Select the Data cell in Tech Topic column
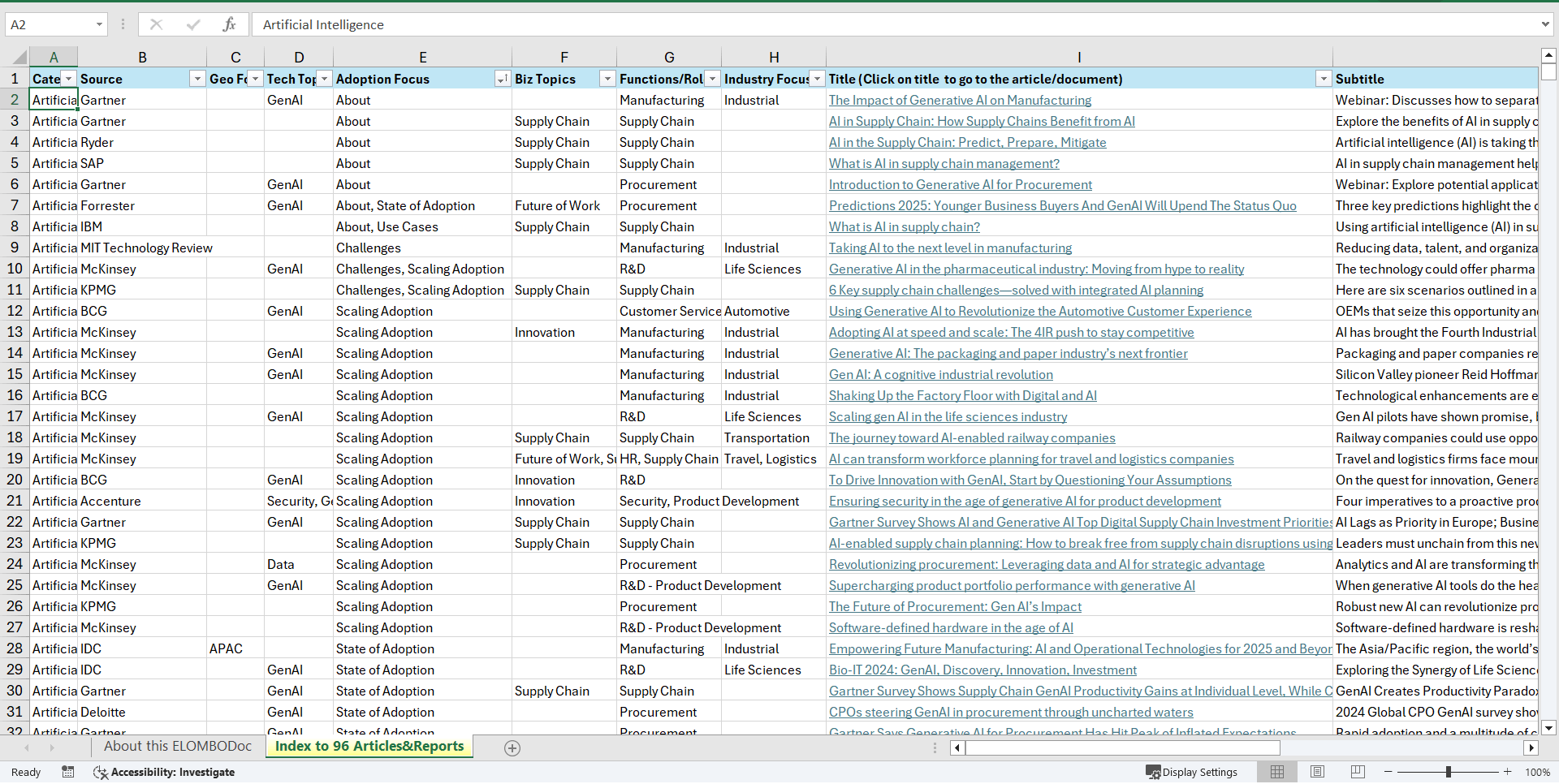This screenshot has width=1559, height=784. coord(299,564)
